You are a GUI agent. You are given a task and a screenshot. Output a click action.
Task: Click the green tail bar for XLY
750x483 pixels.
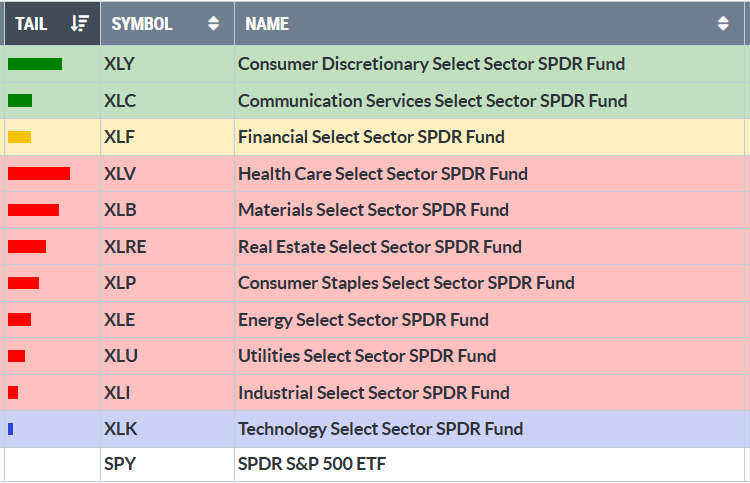click(35, 64)
